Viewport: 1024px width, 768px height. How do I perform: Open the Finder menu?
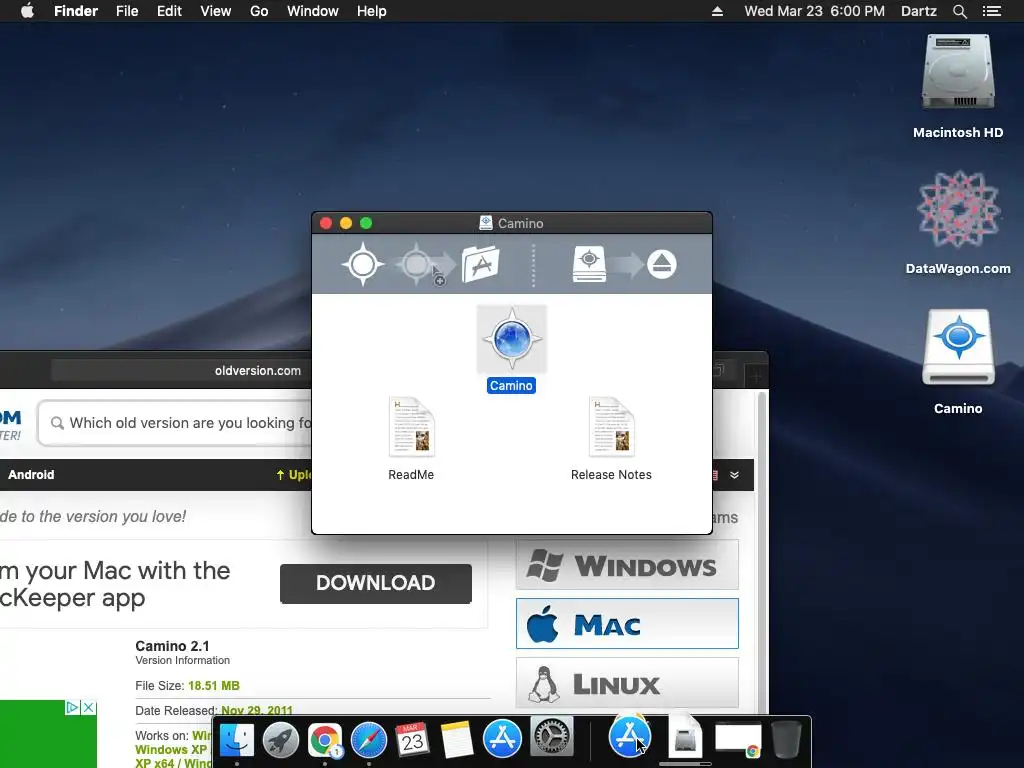[x=76, y=11]
